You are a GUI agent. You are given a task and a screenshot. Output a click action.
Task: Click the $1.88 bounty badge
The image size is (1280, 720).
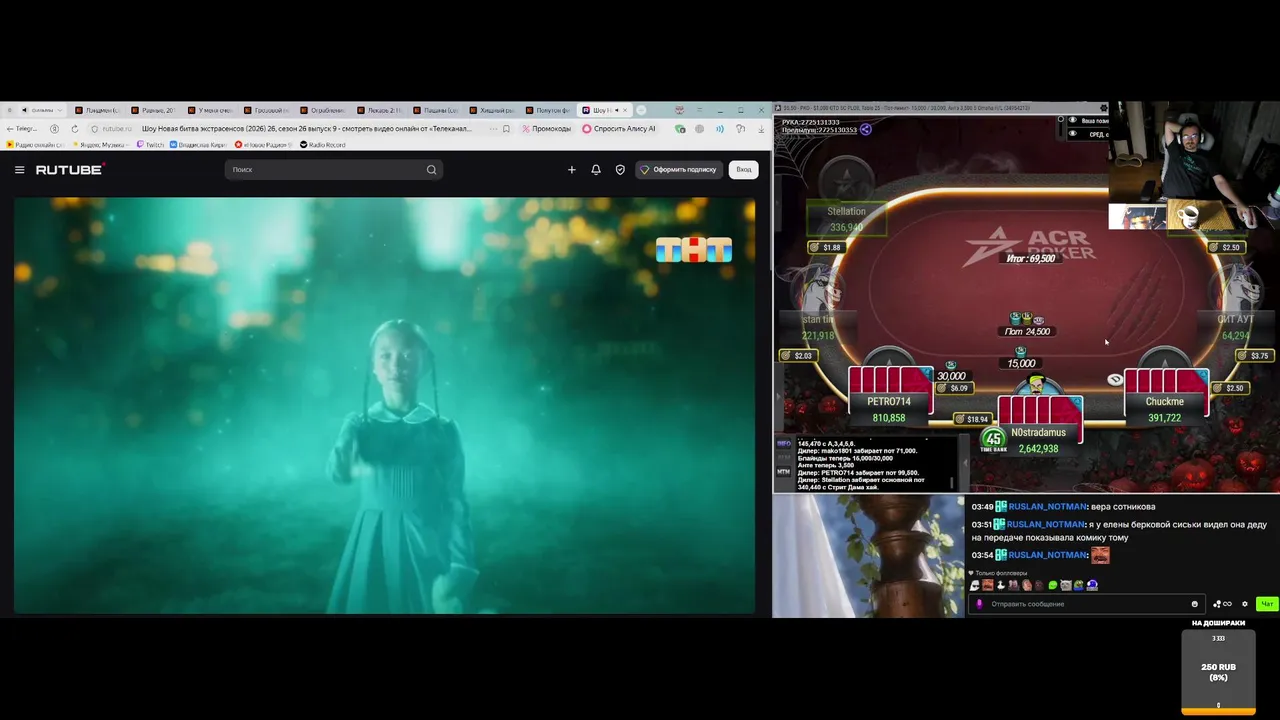tap(826, 247)
